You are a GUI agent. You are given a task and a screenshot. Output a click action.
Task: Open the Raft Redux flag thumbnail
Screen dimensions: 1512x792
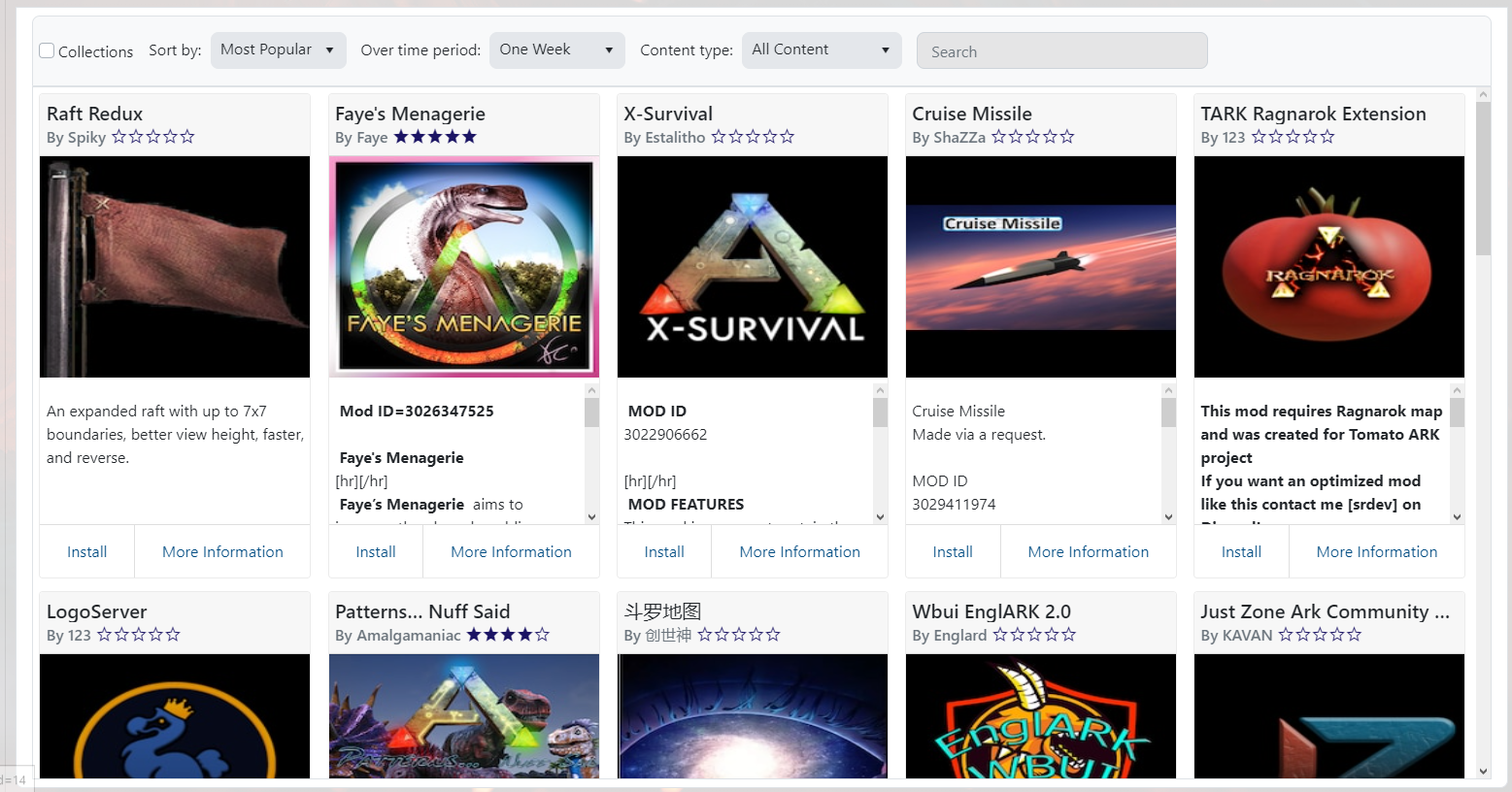point(175,267)
